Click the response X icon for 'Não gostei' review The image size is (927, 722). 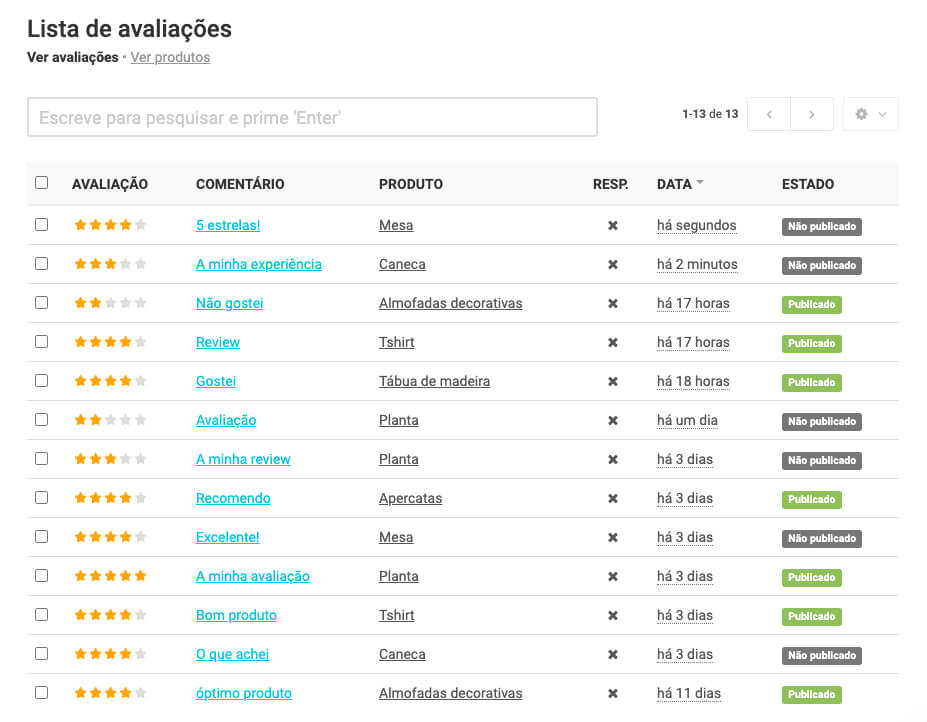click(x=613, y=304)
